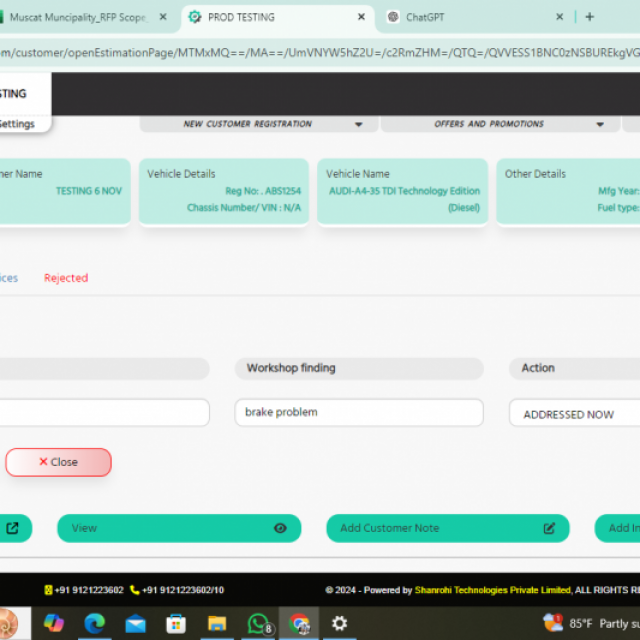Click the edit icon on Add Customer Note

(x=549, y=528)
